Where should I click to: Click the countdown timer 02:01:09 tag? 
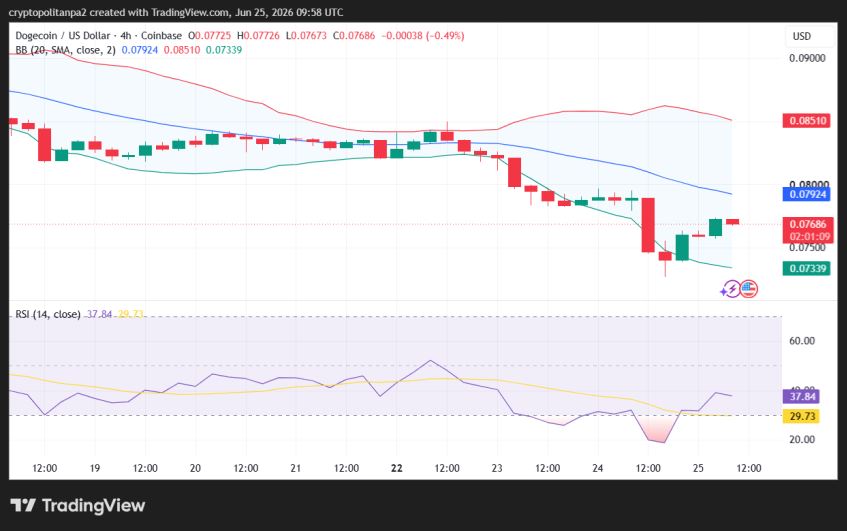809,237
